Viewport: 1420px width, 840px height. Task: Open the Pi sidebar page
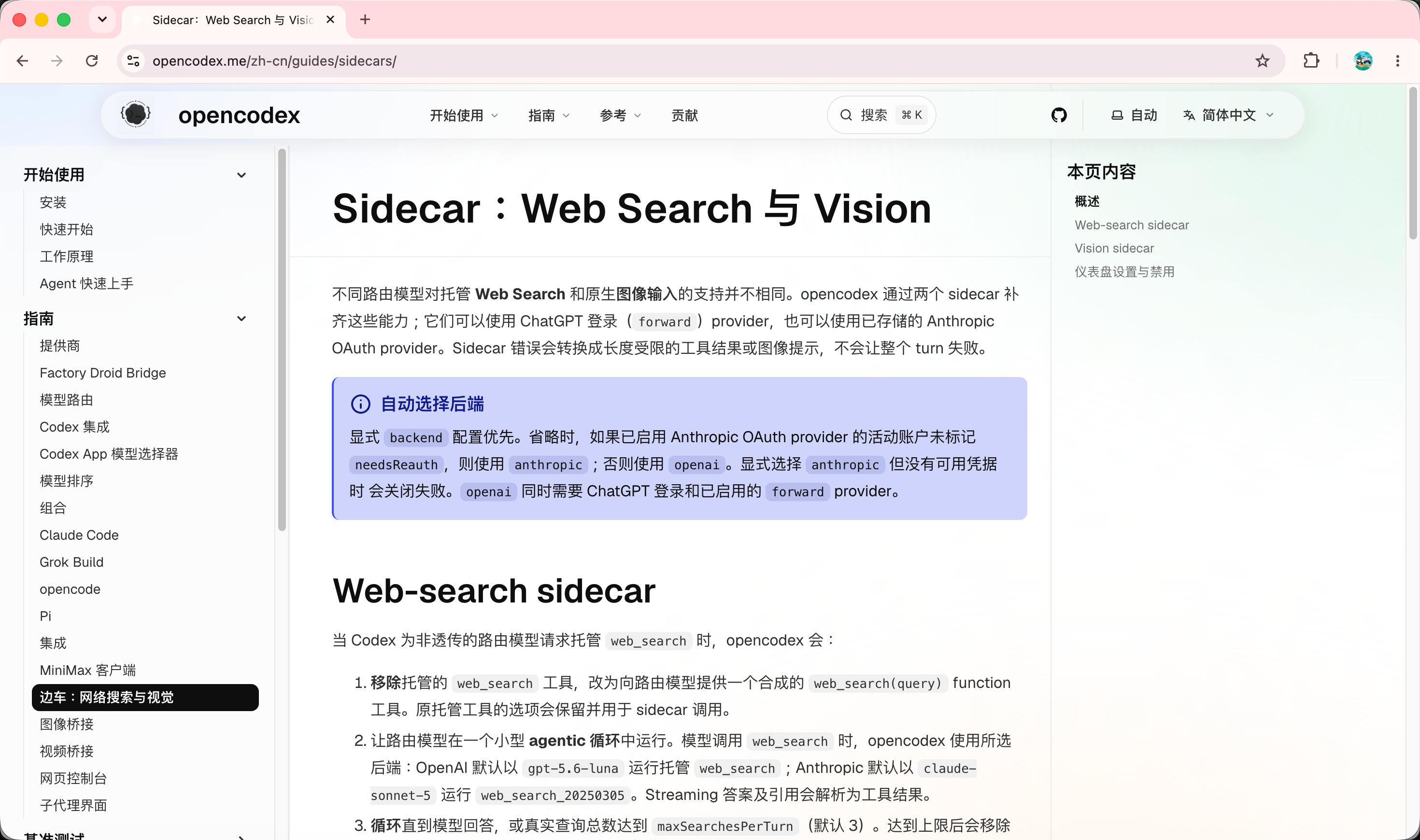(x=45, y=616)
